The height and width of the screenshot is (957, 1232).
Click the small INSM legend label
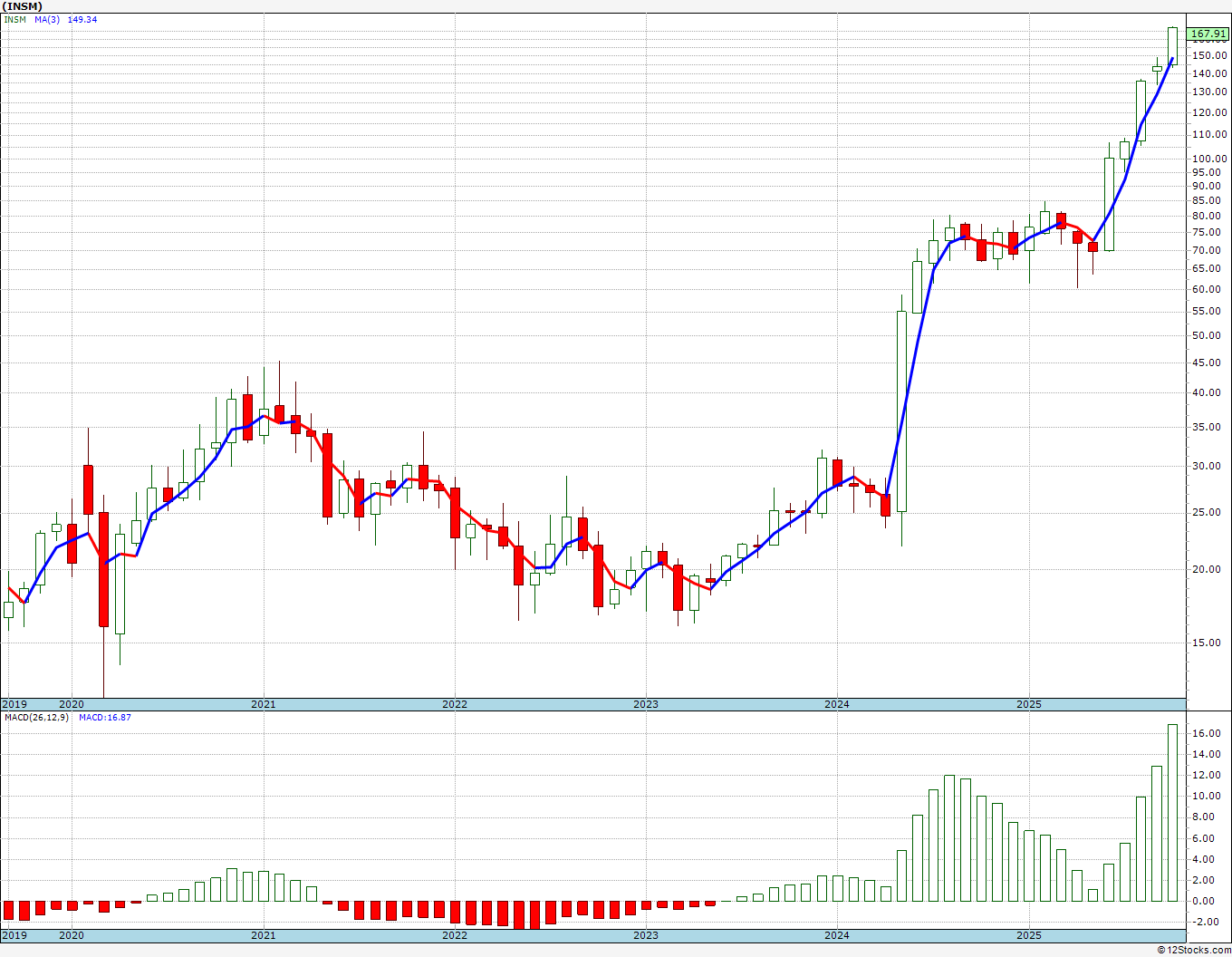point(15,19)
